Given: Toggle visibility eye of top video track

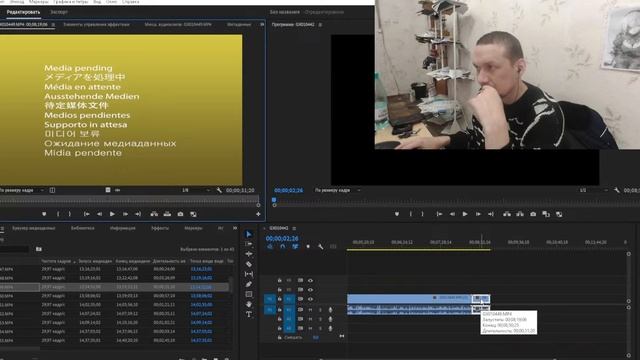Looking at the screenshot, I should 310,280.
